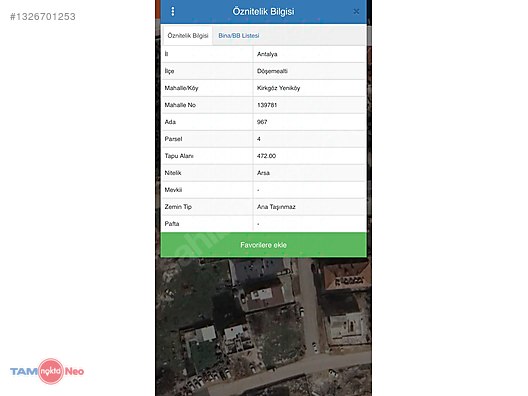The width and height of the screenshot is (528, 396).
Task: Click the Zemin Tip value Ana Taşınmaz
Action: point(276,207)
